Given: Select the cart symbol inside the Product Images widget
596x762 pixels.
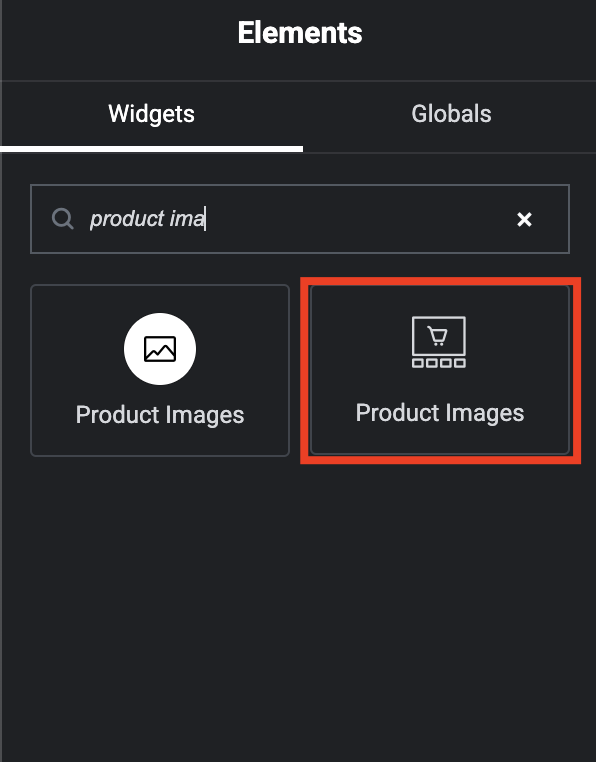Looking at the screenshot, I should (x=438, y=336).
